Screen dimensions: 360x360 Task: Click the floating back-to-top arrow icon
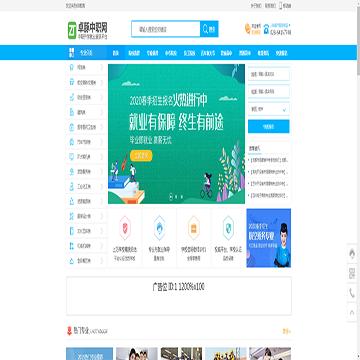pos(352,312)
